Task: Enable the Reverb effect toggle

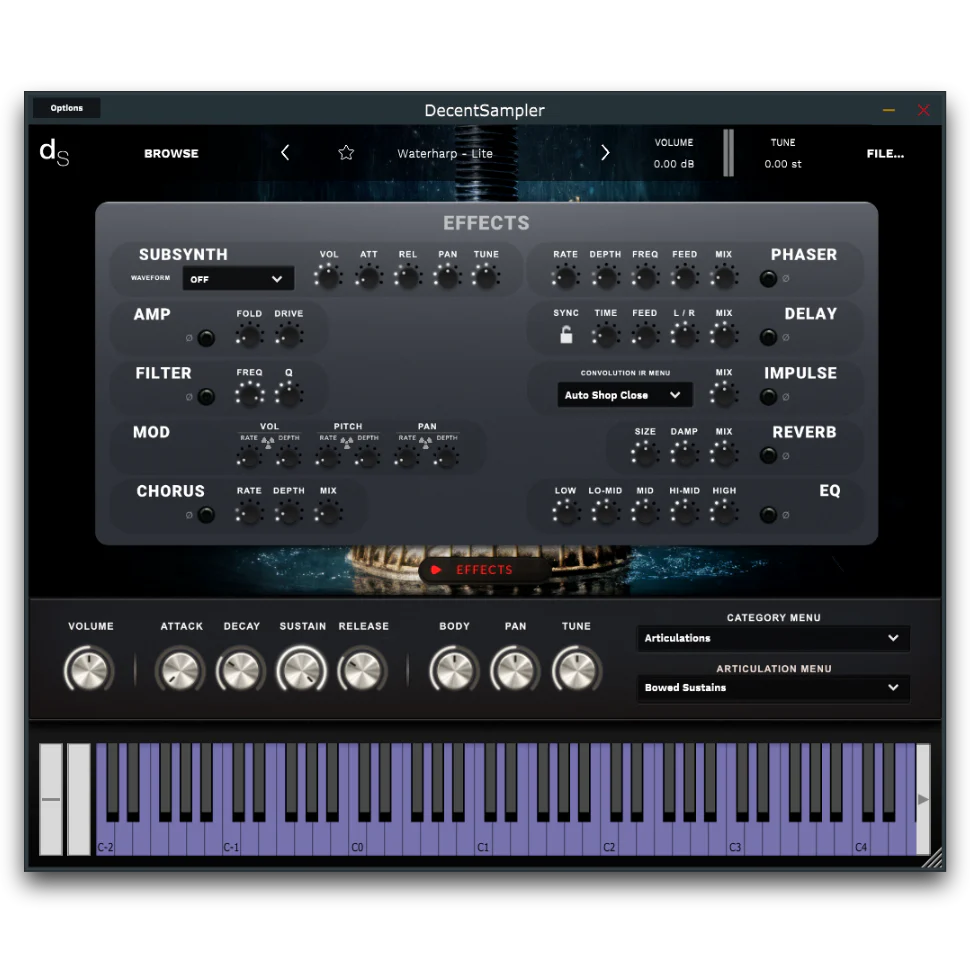Action: [x=768, y=456]
